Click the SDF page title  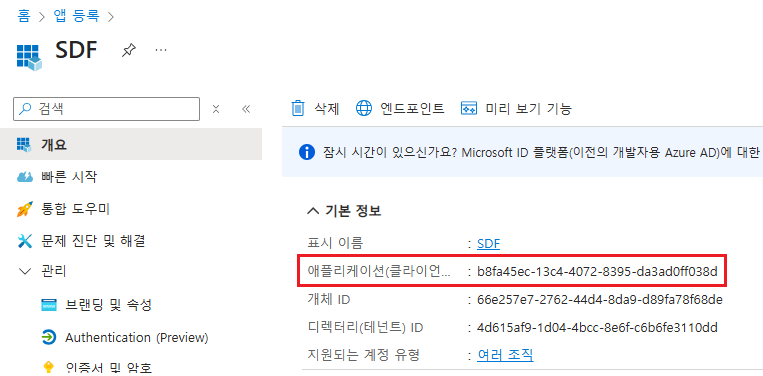pyautogui.click(x=76, y=50)
